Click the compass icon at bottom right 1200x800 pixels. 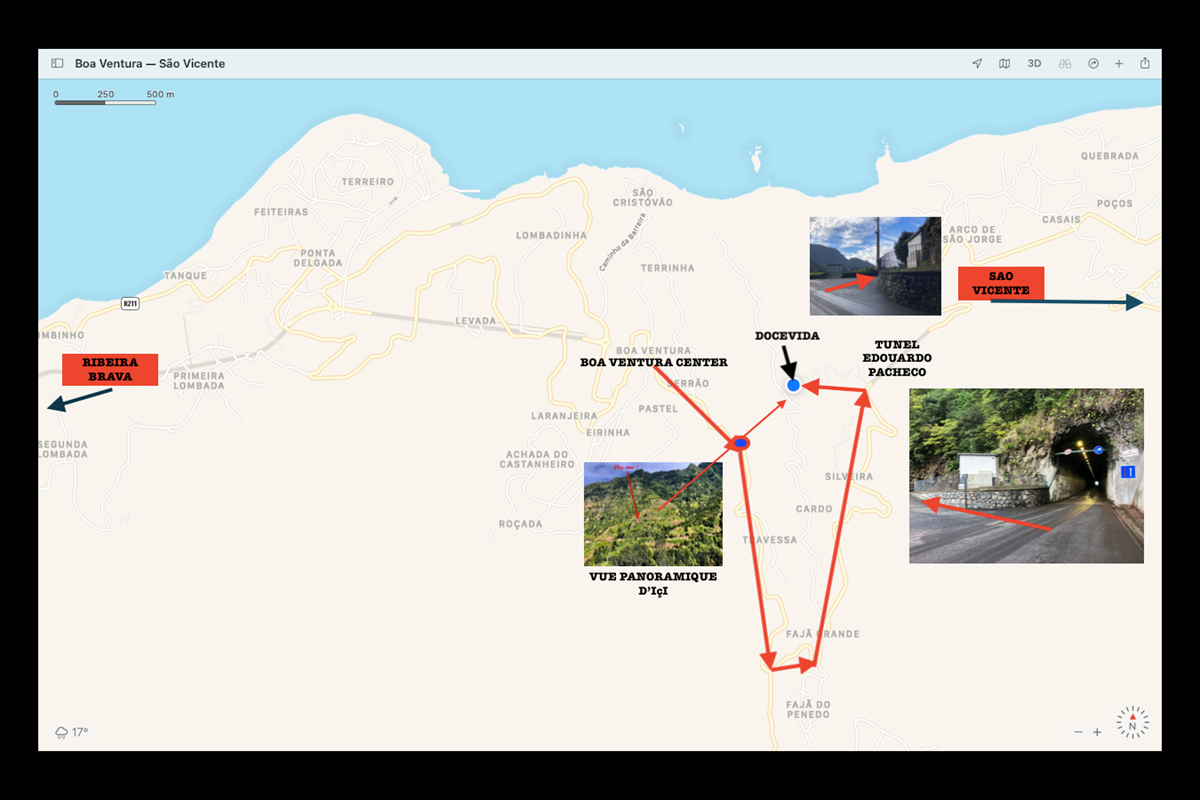[1132, 722]
